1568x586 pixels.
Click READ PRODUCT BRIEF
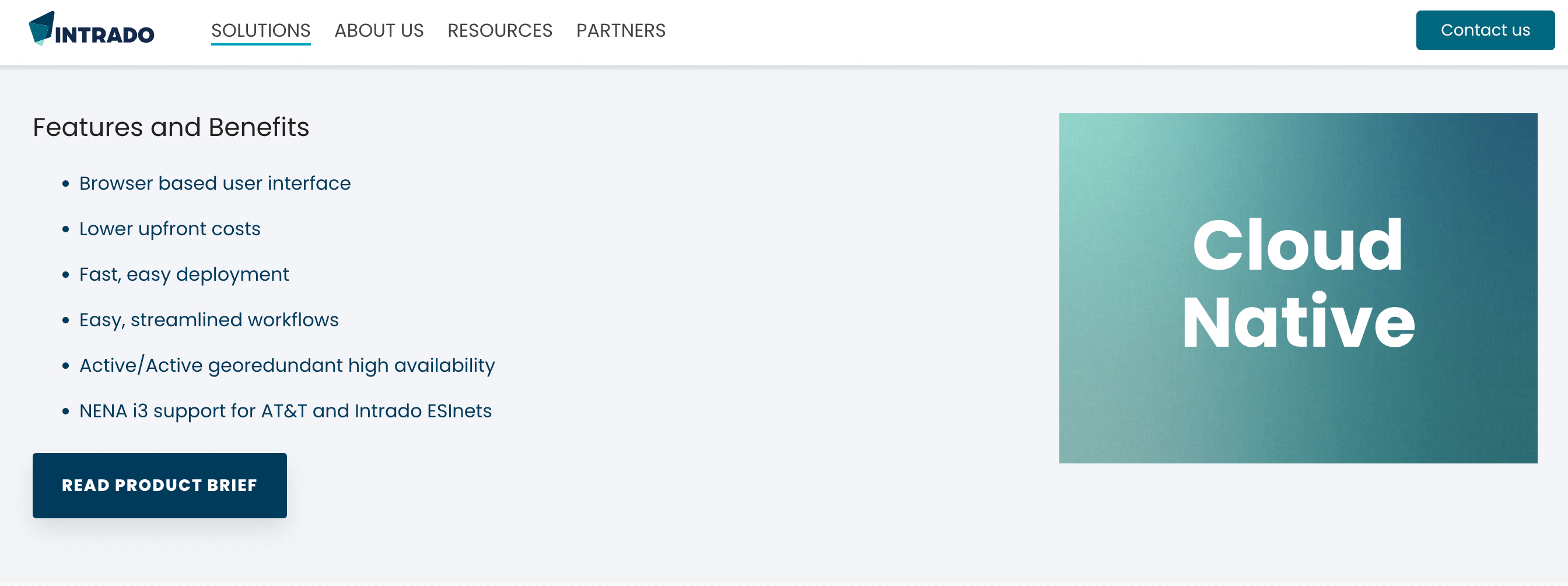click(x=159, y=486)
